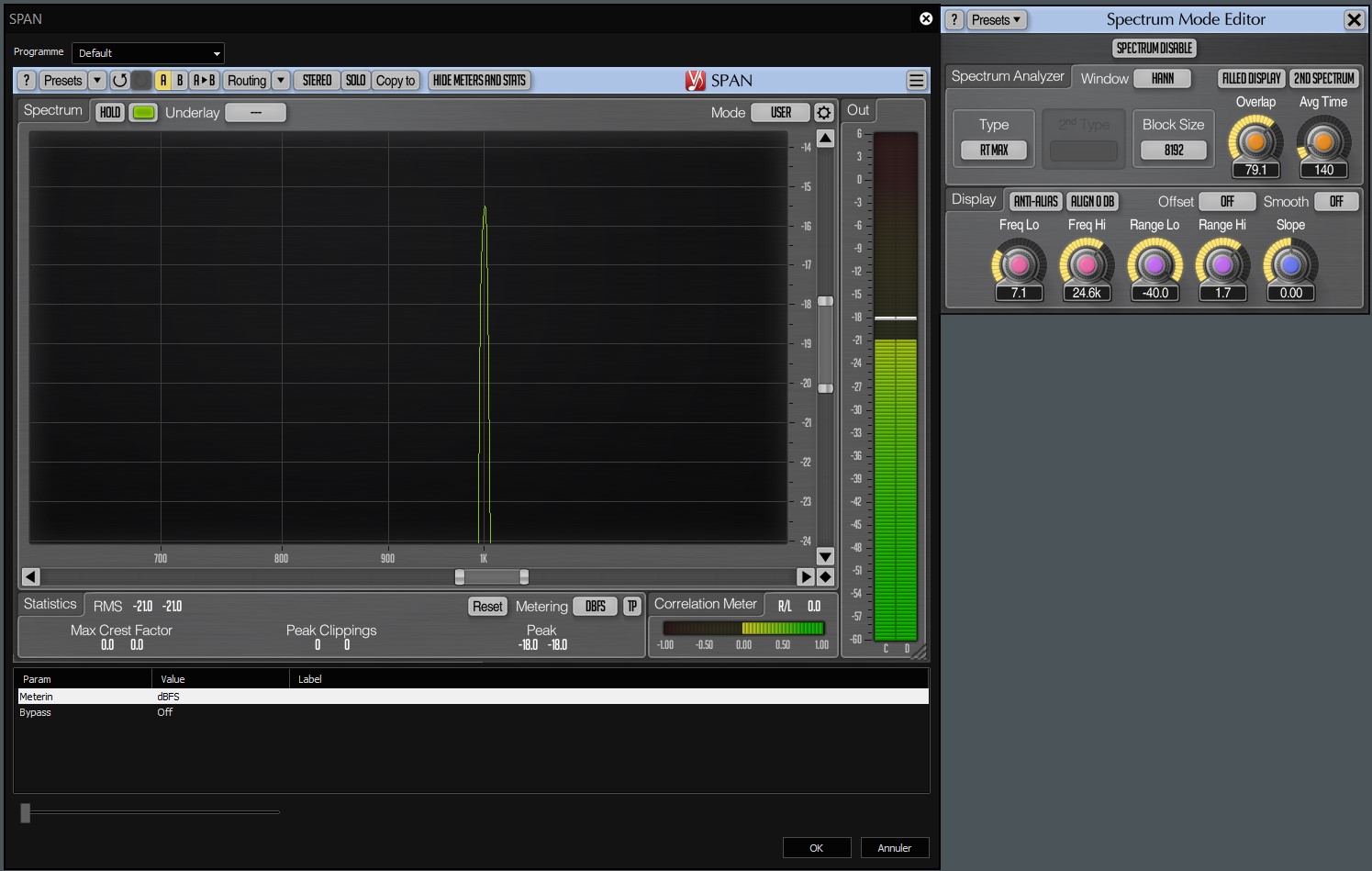Viewport: 1372px width, 871px height.
Task: Enable the Filled Display option
Action: click(x=1251, y=79)
